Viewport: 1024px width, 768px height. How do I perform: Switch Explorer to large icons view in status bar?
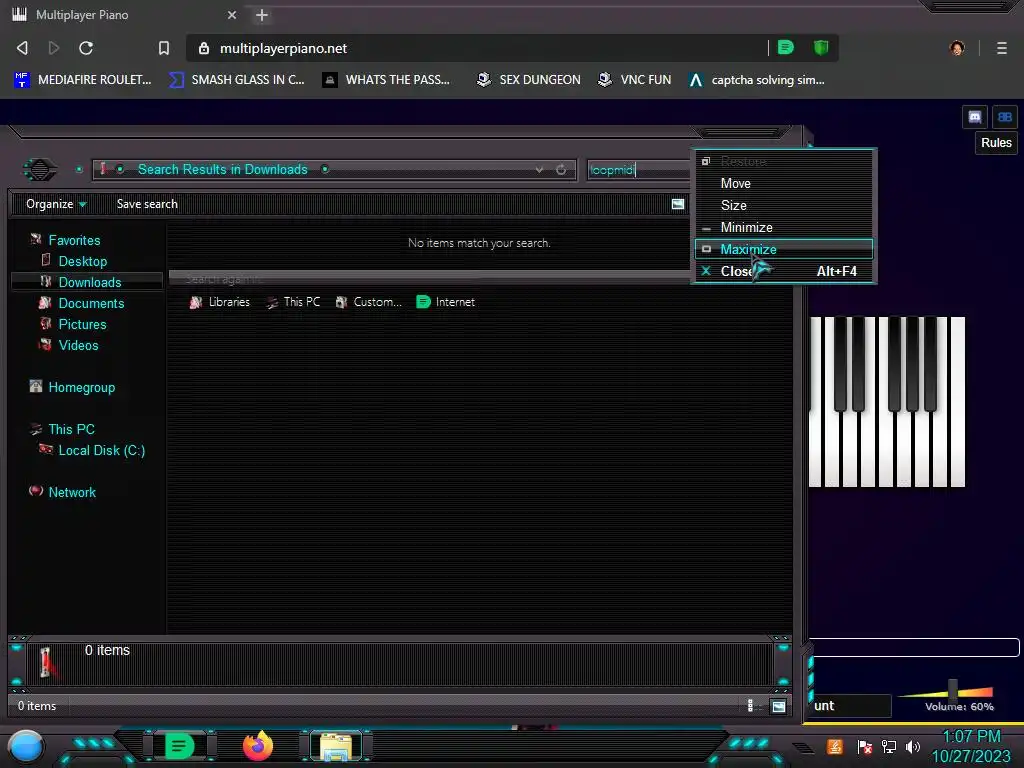778,706
